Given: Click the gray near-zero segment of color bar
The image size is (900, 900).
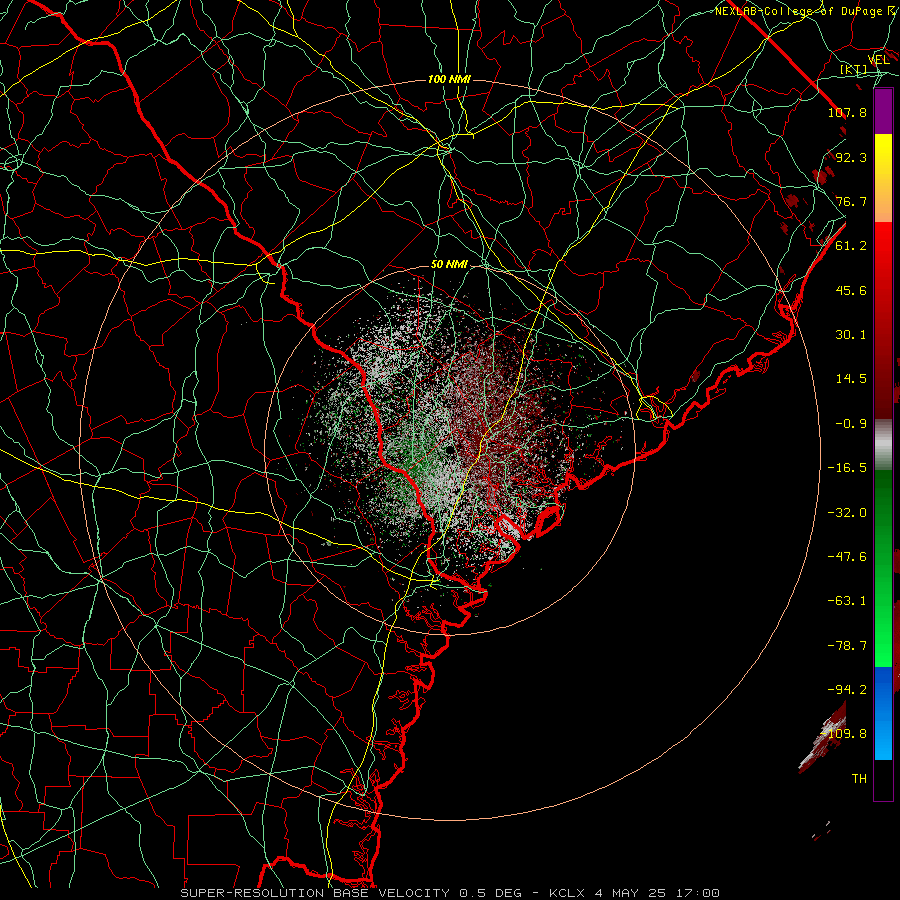Looking at the screenshot, I should coord(883,445).
